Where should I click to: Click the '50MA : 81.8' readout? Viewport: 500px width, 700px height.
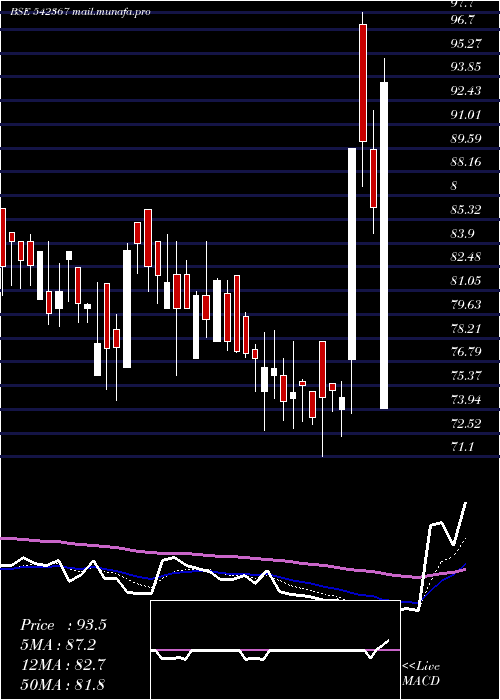tap(63, 685)
